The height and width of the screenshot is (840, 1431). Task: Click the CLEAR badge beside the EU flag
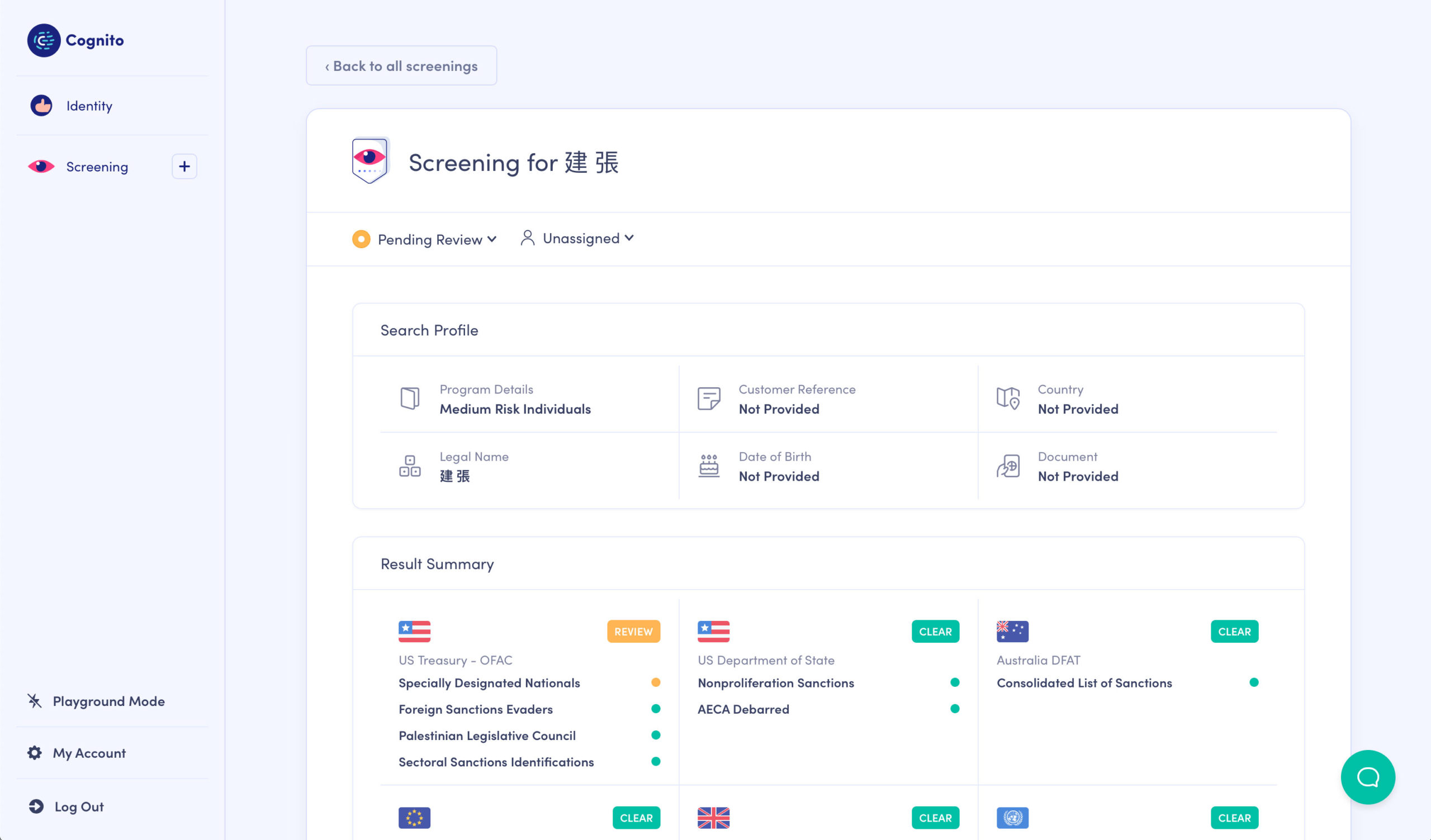(x=636, y=817)
